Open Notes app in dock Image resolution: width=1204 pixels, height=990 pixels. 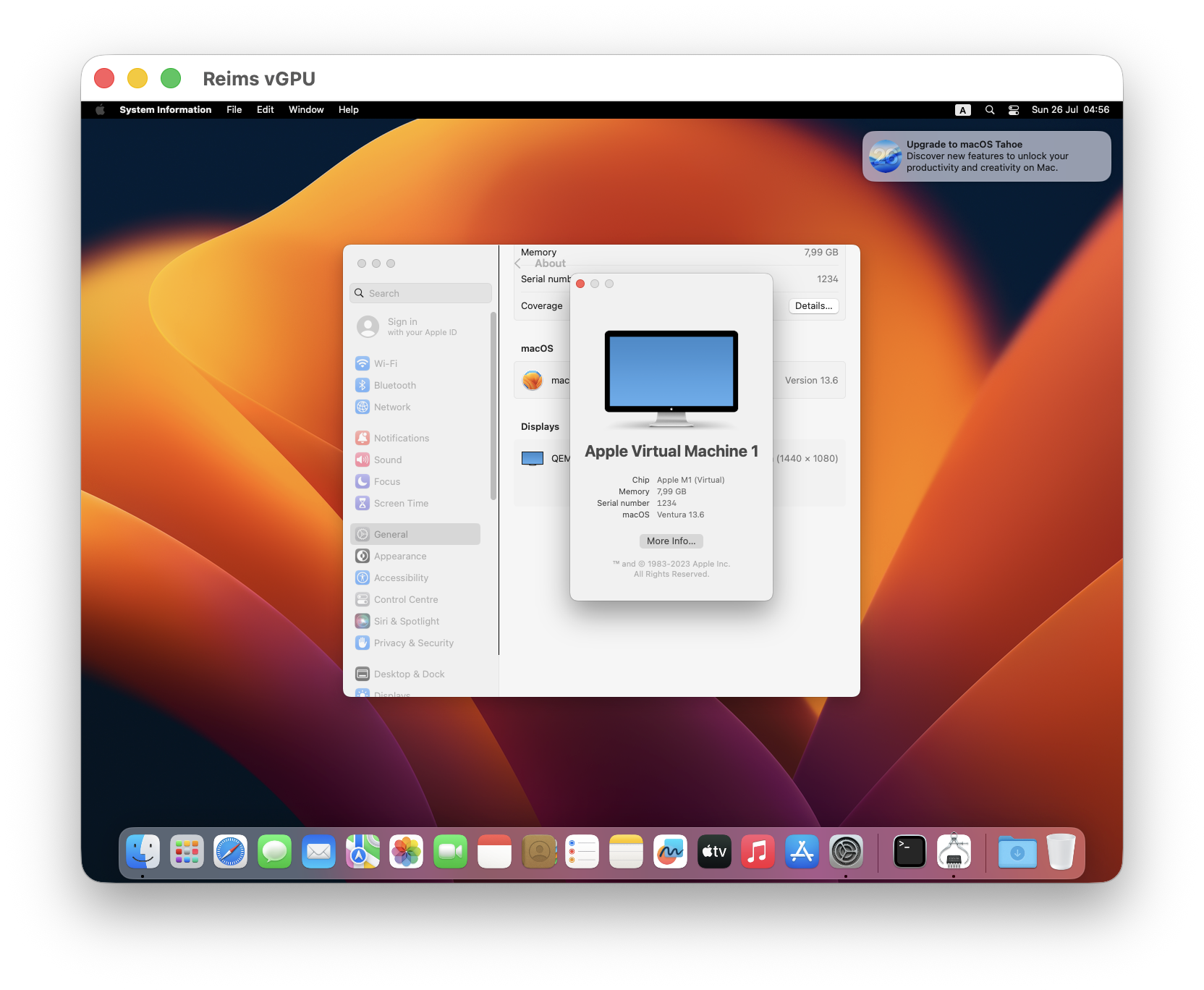[627, 852]
